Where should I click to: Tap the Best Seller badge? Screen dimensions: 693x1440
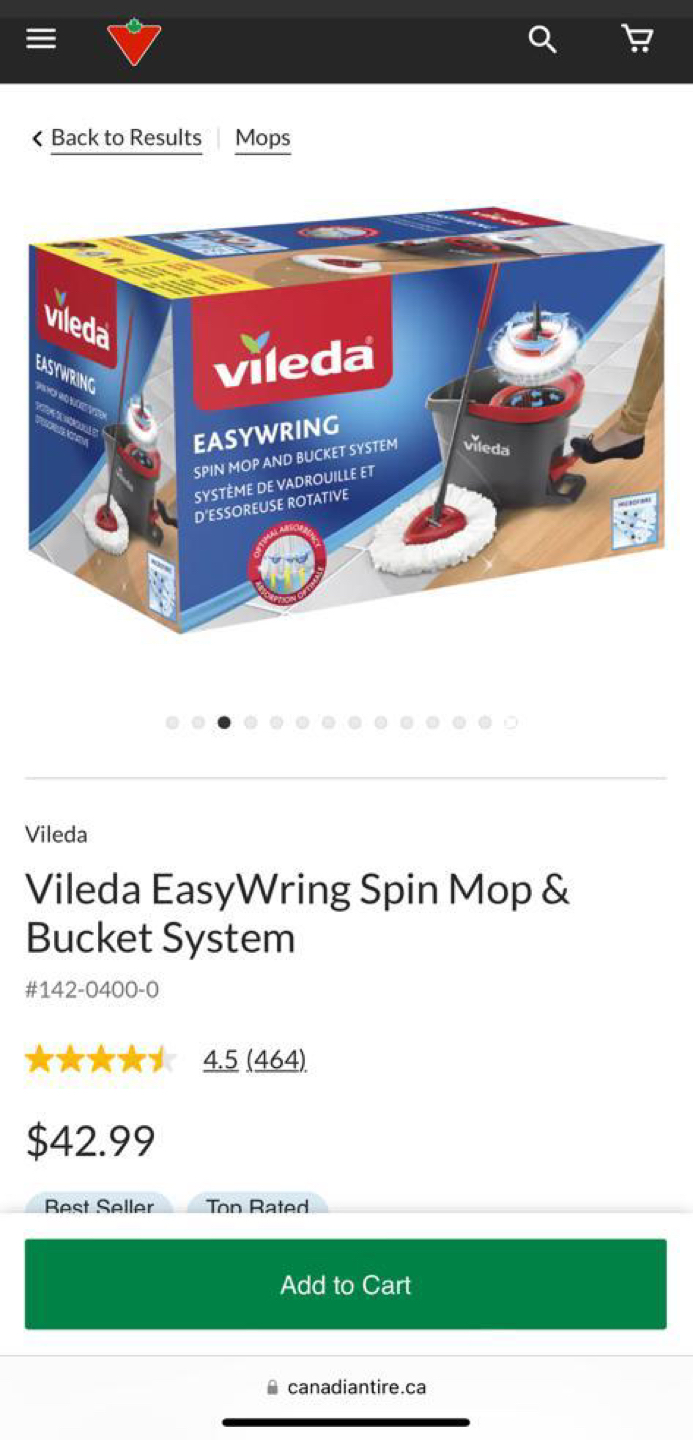[x=99, y=1203]
